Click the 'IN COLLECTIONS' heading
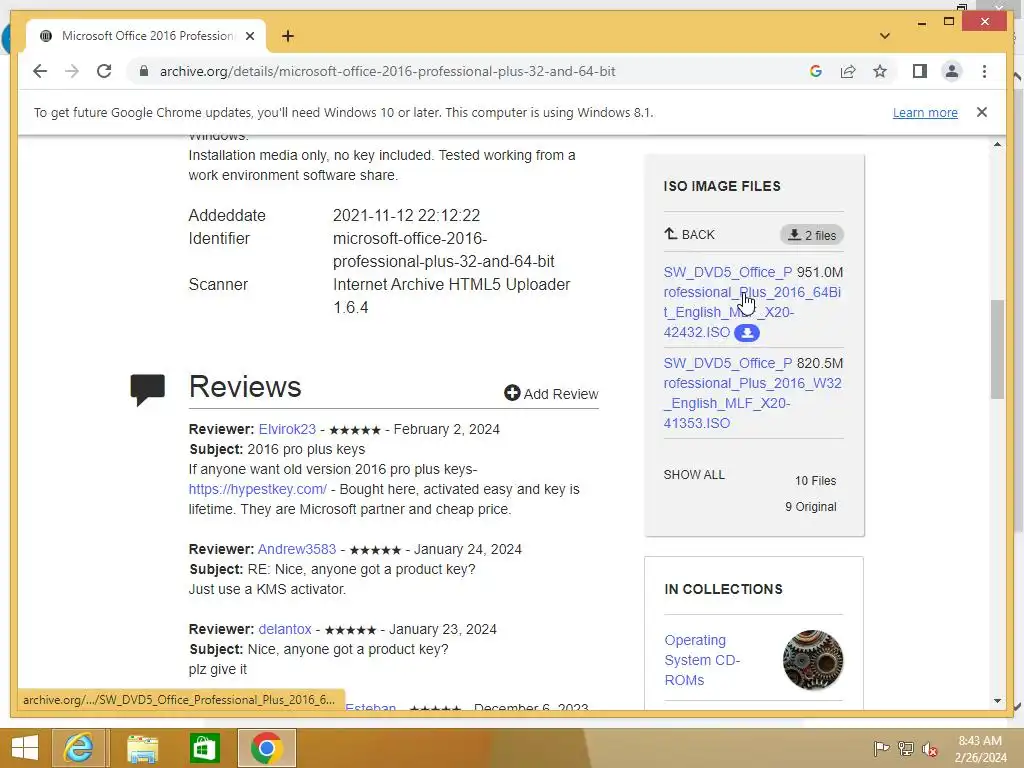This screenshot has height=768, width=1024. pos(723,589)
